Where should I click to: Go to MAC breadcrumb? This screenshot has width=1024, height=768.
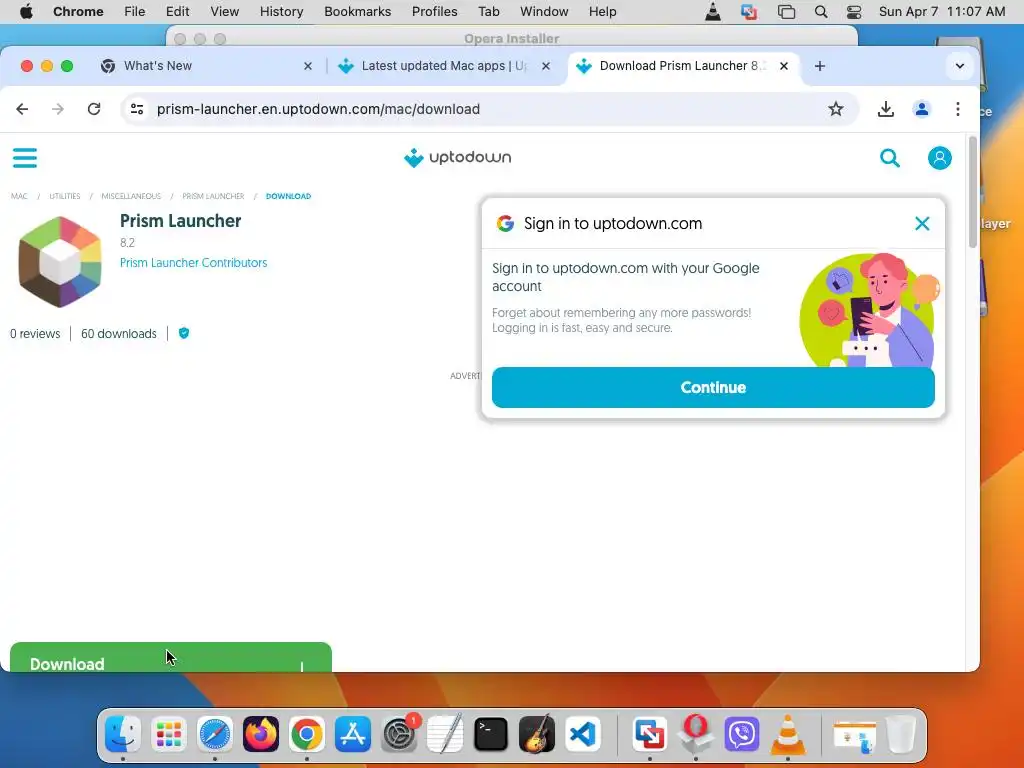point(19,196)
